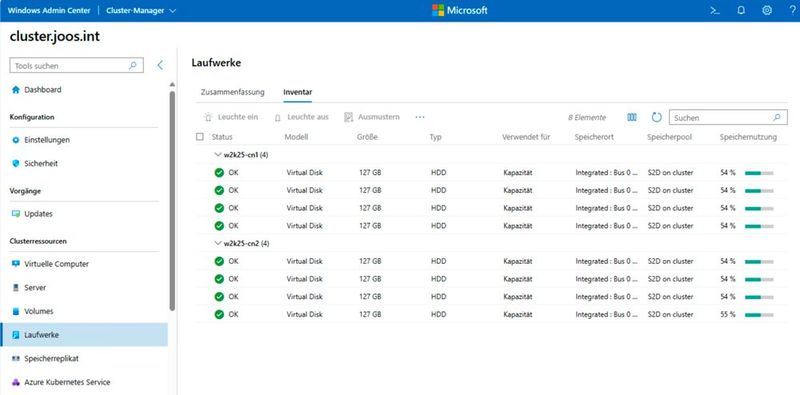Open the column chooser icon
800x395 pixels.
coord(632,117)
